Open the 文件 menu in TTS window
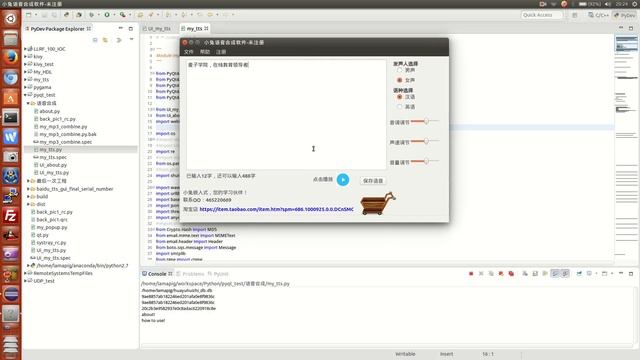This screenshot has width=640, height=360. coord(189,52)
